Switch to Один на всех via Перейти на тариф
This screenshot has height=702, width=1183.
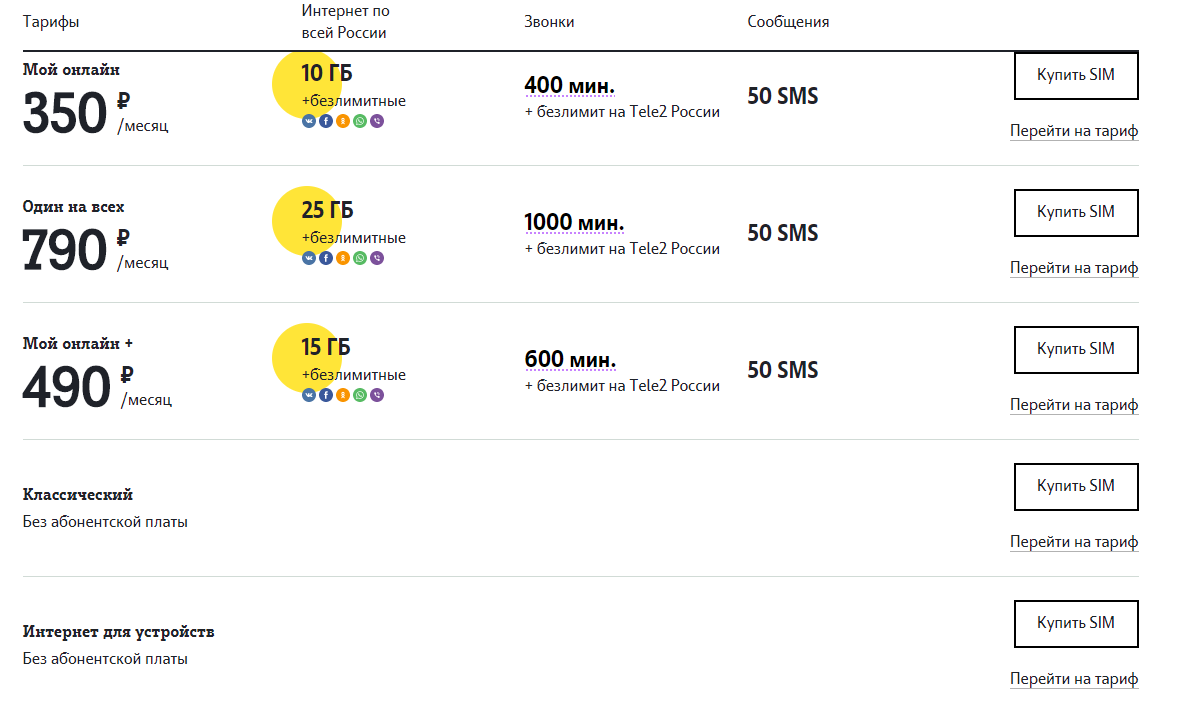[x=1074, y=268]
